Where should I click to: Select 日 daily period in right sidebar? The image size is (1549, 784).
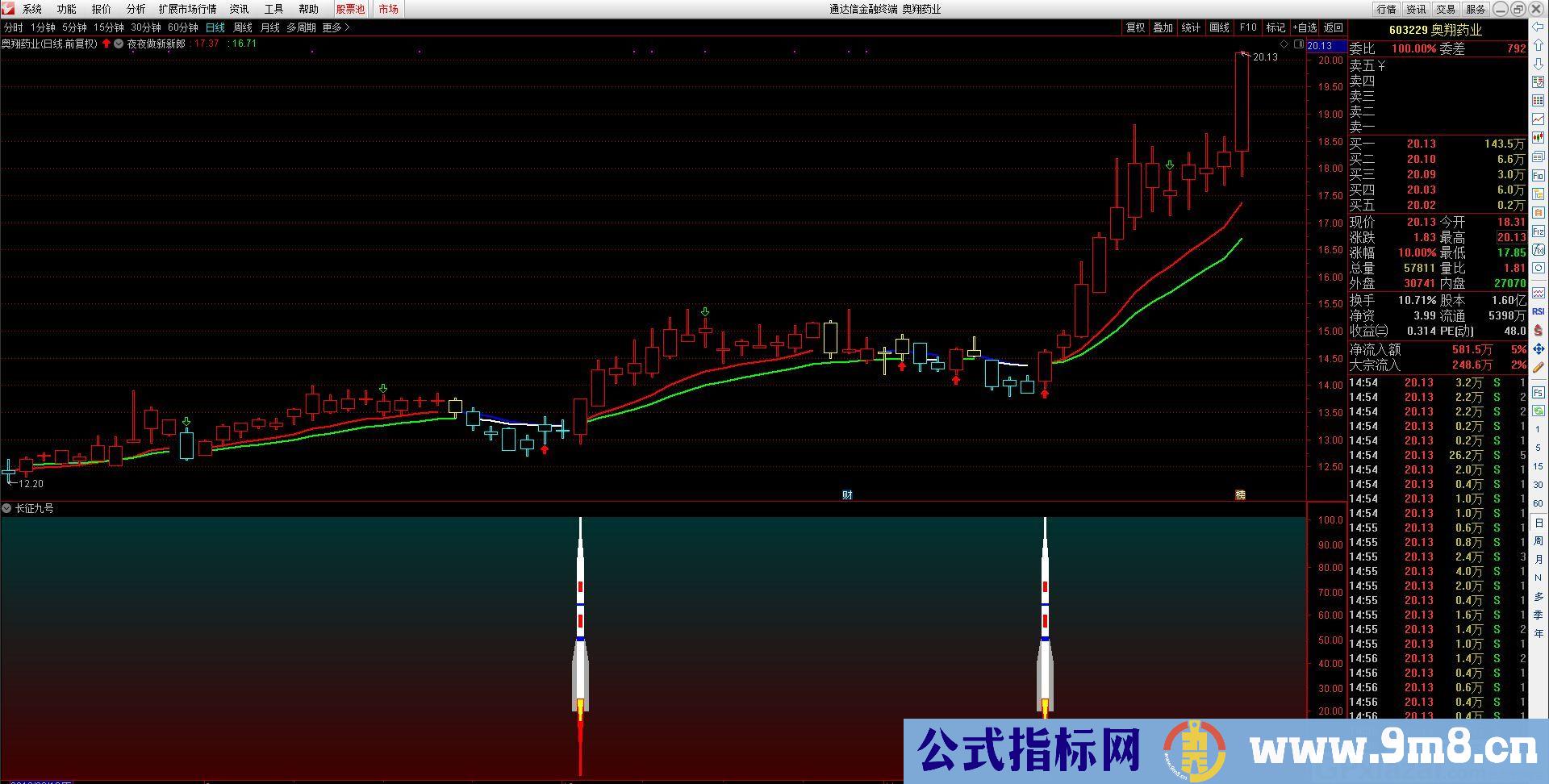(x=1538, y=523)
